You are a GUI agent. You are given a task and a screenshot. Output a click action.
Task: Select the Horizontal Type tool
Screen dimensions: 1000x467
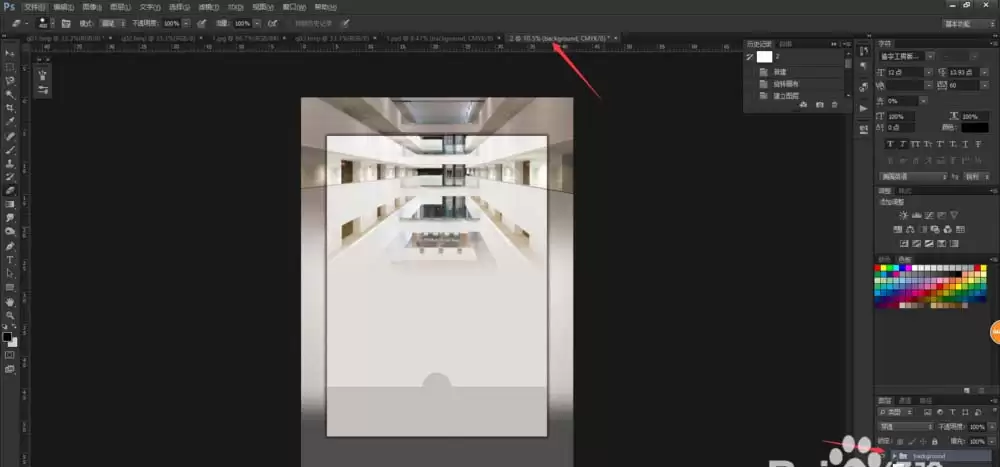10,260
